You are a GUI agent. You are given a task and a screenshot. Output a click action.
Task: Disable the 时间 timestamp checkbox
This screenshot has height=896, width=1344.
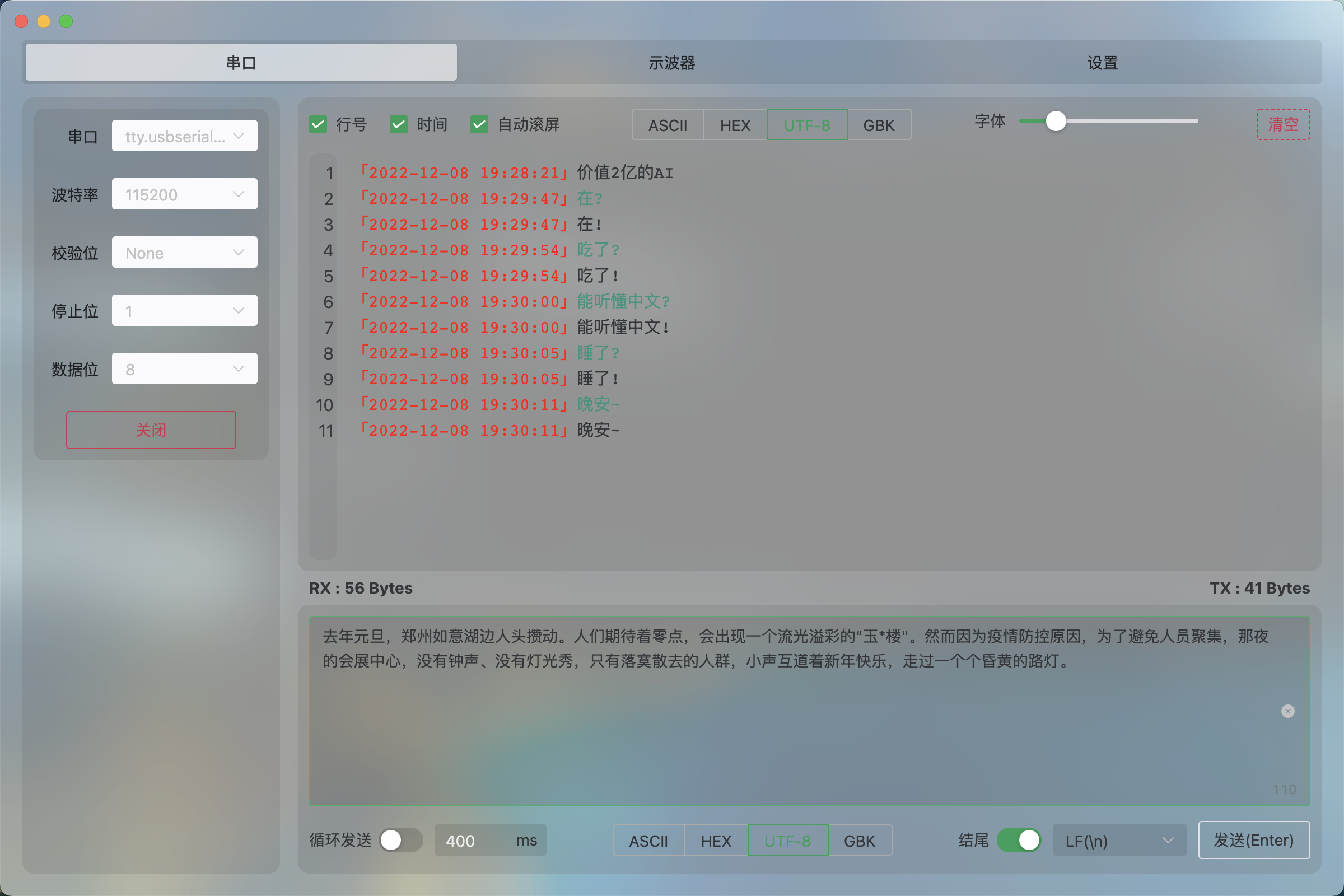[x=399, y=124]
